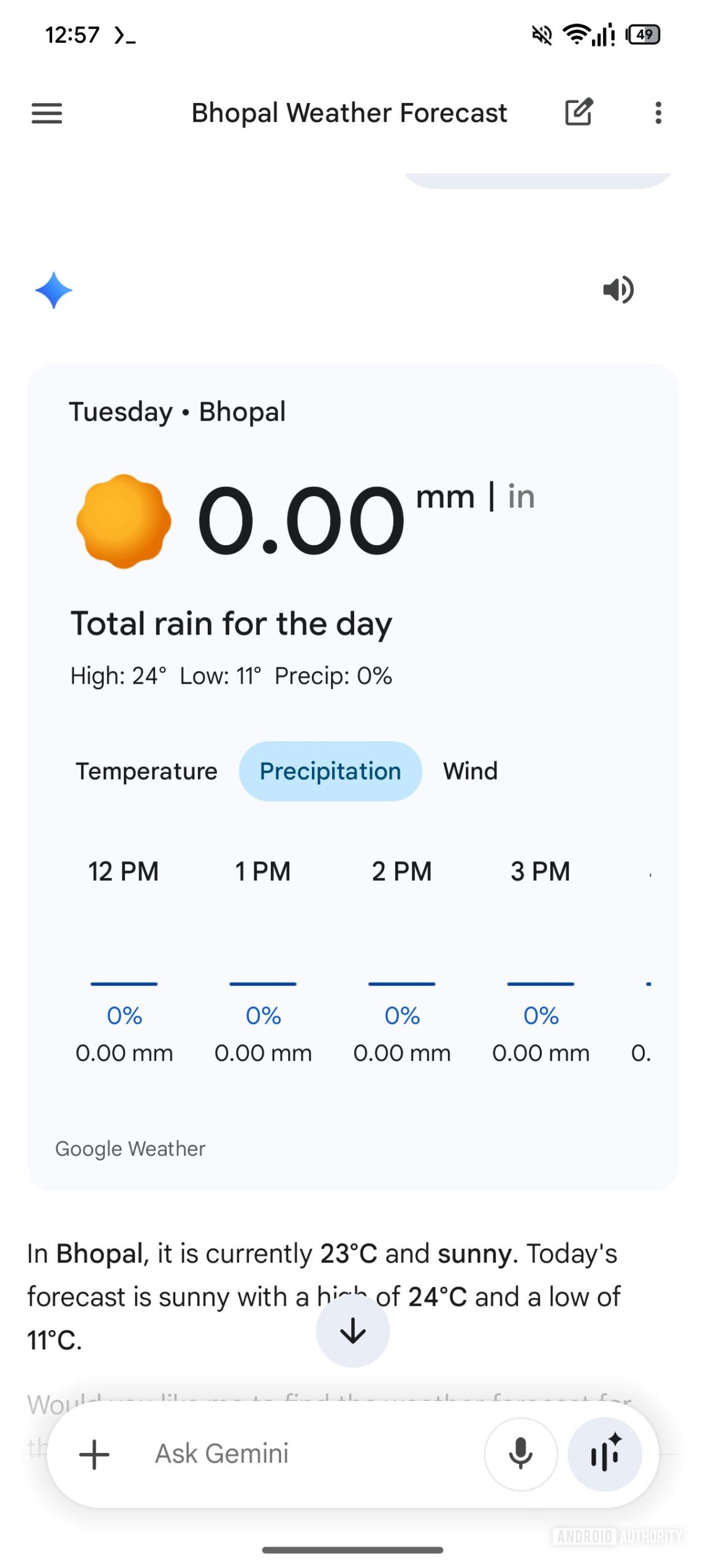The width and height of the screenshot is (706, 1568).
Task: Tap the Gemini sparkle icon
Action: (x=54, y=290)
